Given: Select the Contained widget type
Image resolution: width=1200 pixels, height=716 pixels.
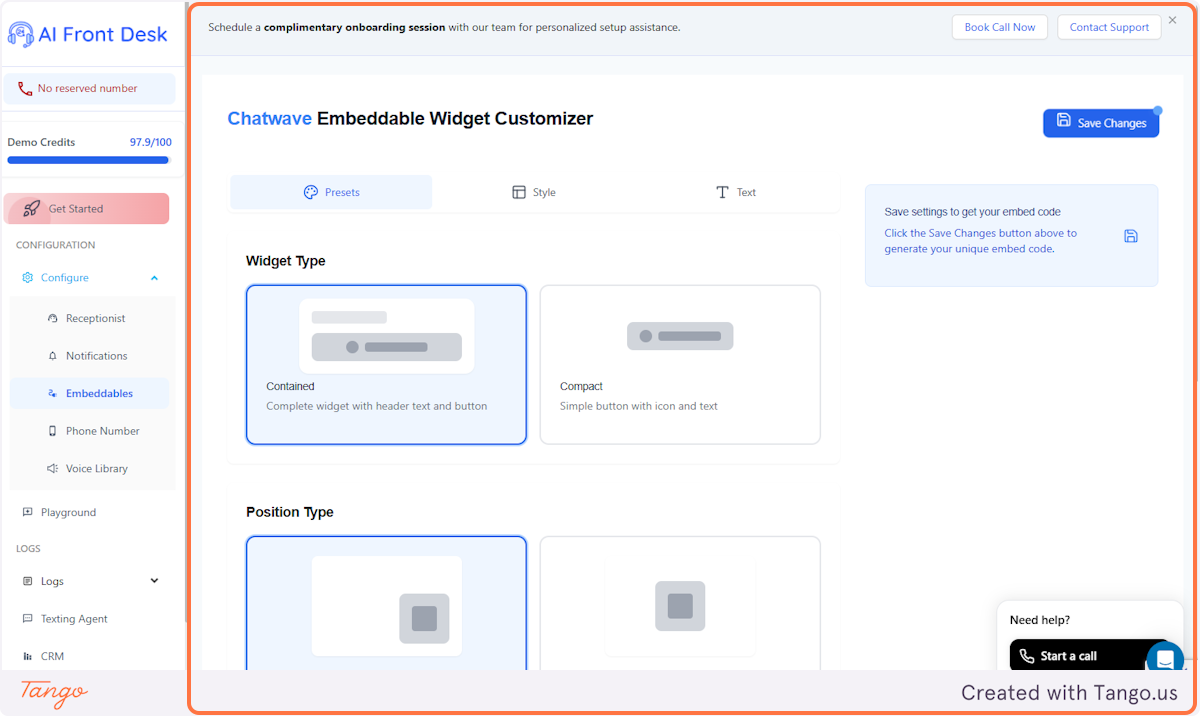Looking at the screenshot, I should 386,364.
